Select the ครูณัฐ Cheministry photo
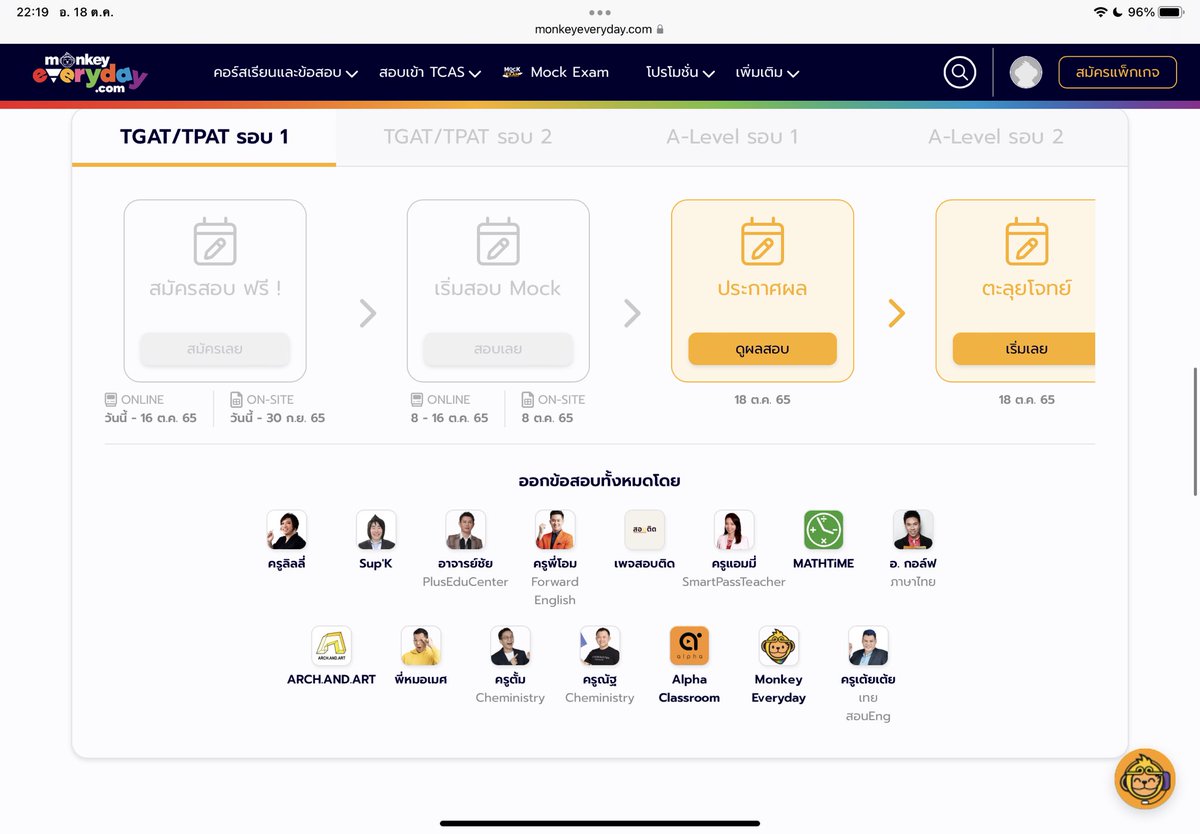This screenshot has width=1200, height=834. tap(600, 646)
